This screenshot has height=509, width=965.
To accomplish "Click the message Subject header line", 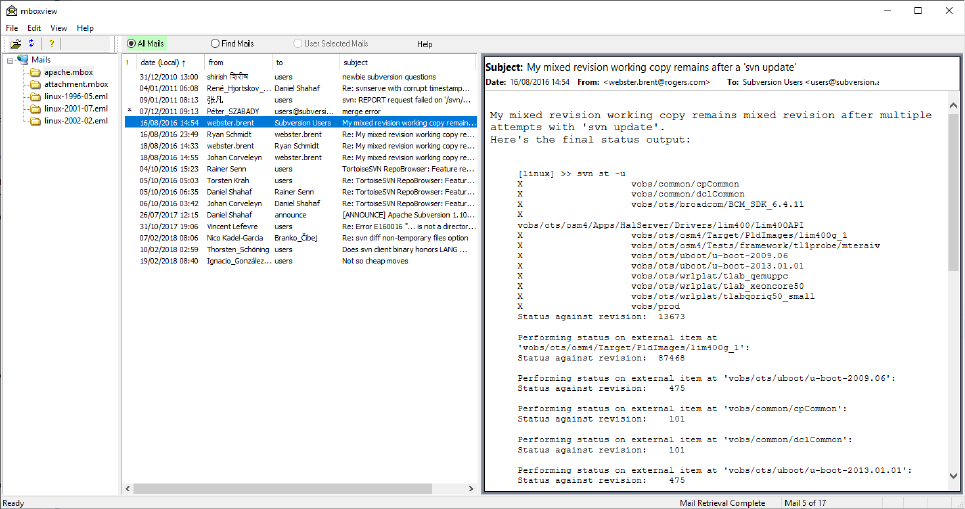I will click(x=641, y=68).
